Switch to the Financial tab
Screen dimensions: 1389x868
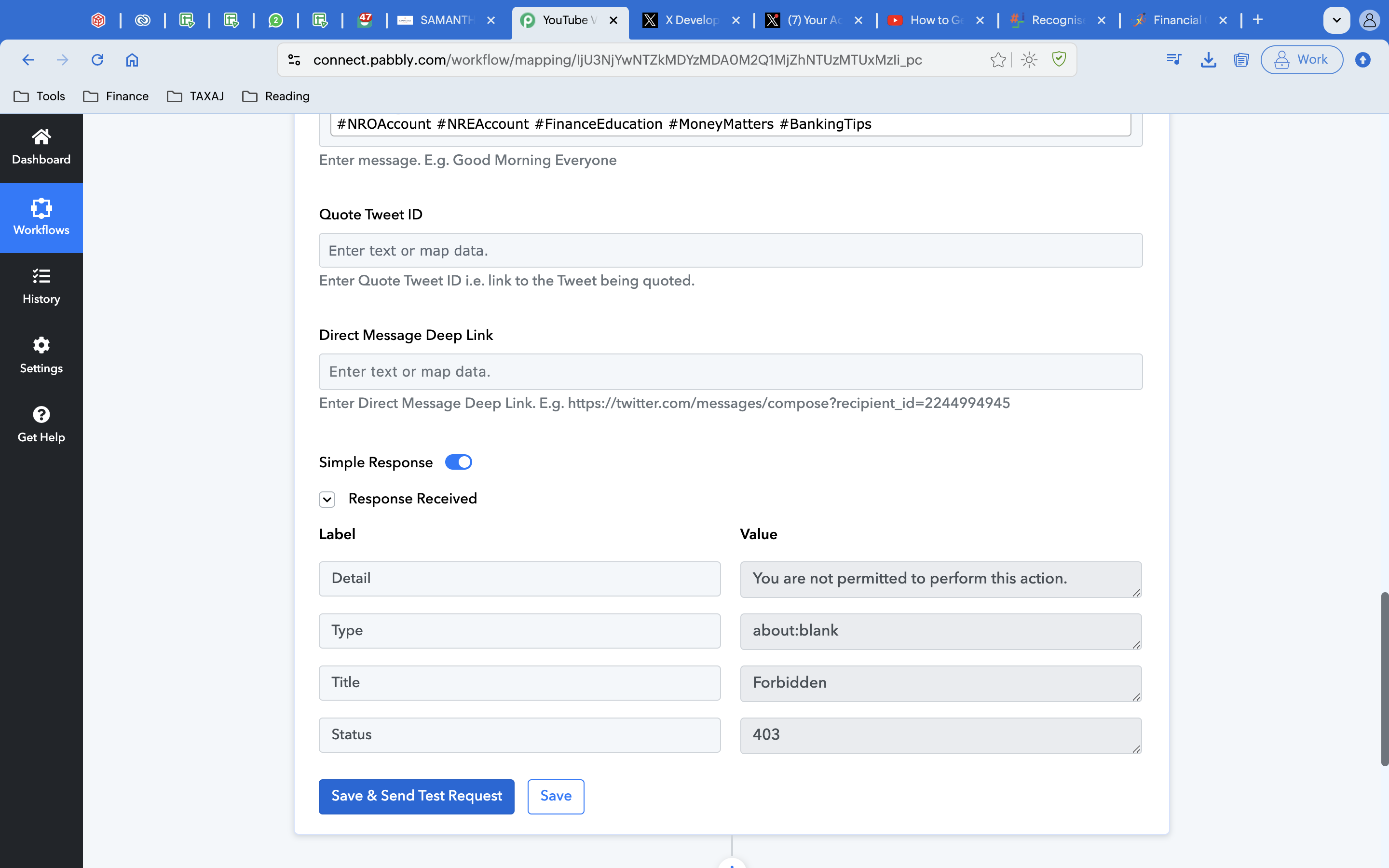coord(1179,20)
